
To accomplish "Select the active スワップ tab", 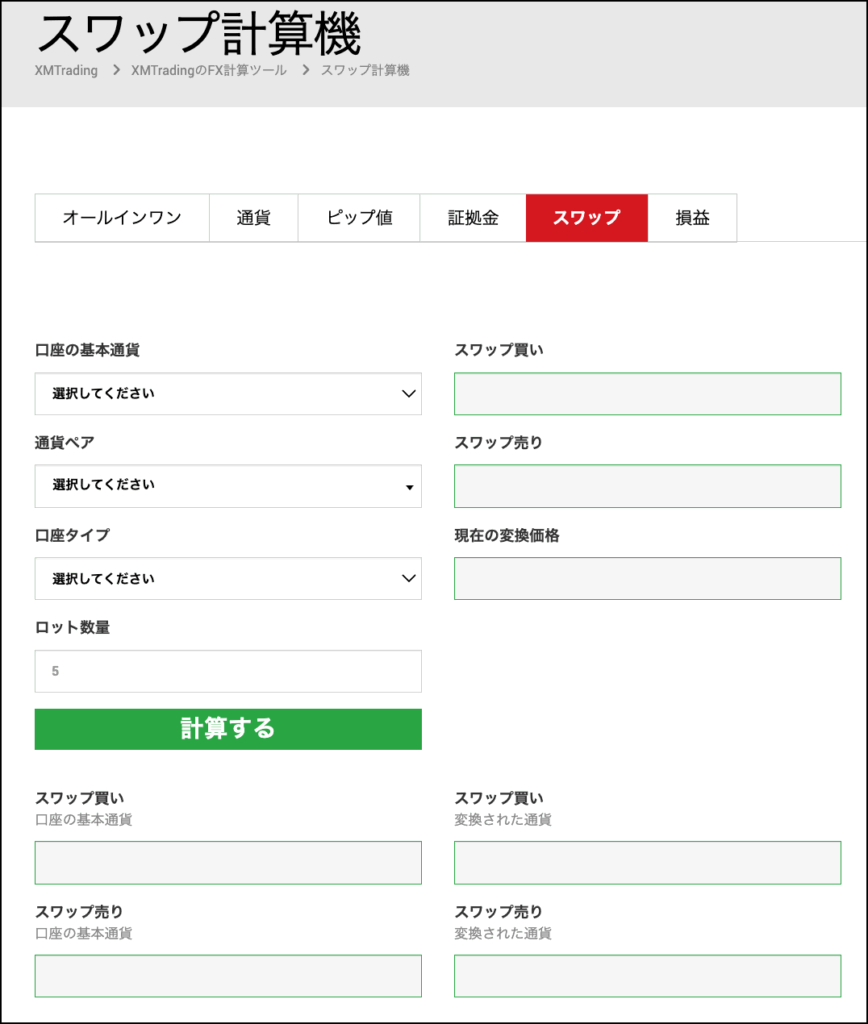I will [586, 218].
